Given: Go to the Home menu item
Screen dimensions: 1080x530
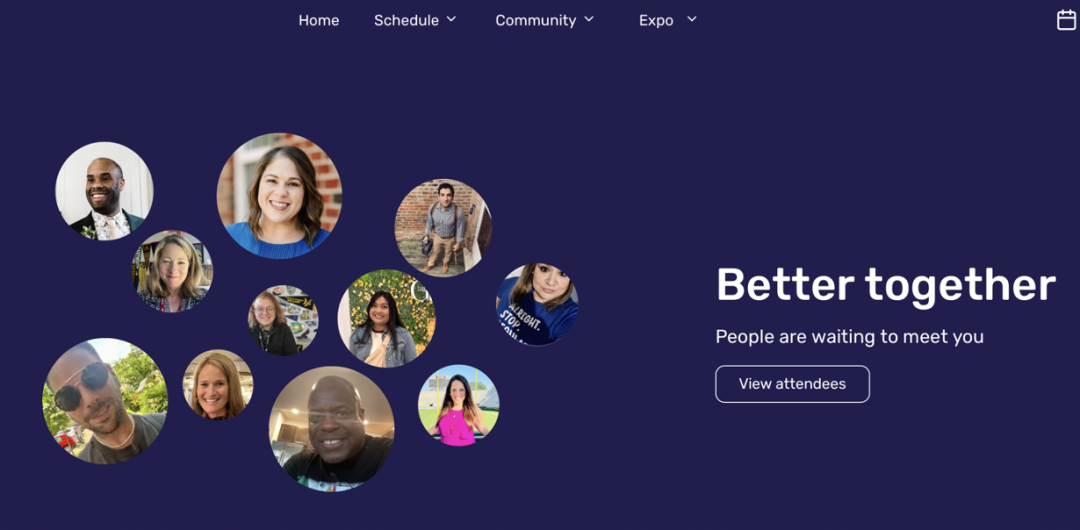Looking at the screenshot, I should (318, 21).
